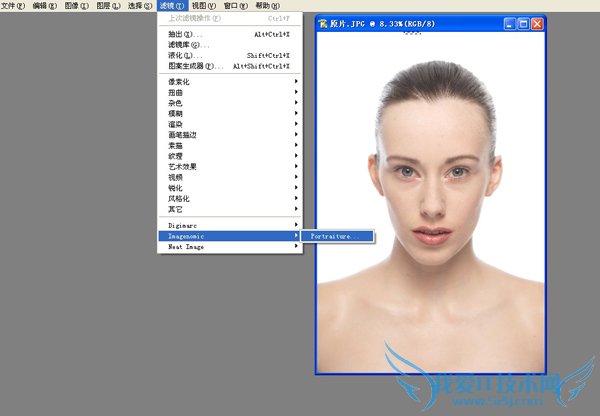Open 滤镜库(G)... filter gallery

click(x=230, y=45)
